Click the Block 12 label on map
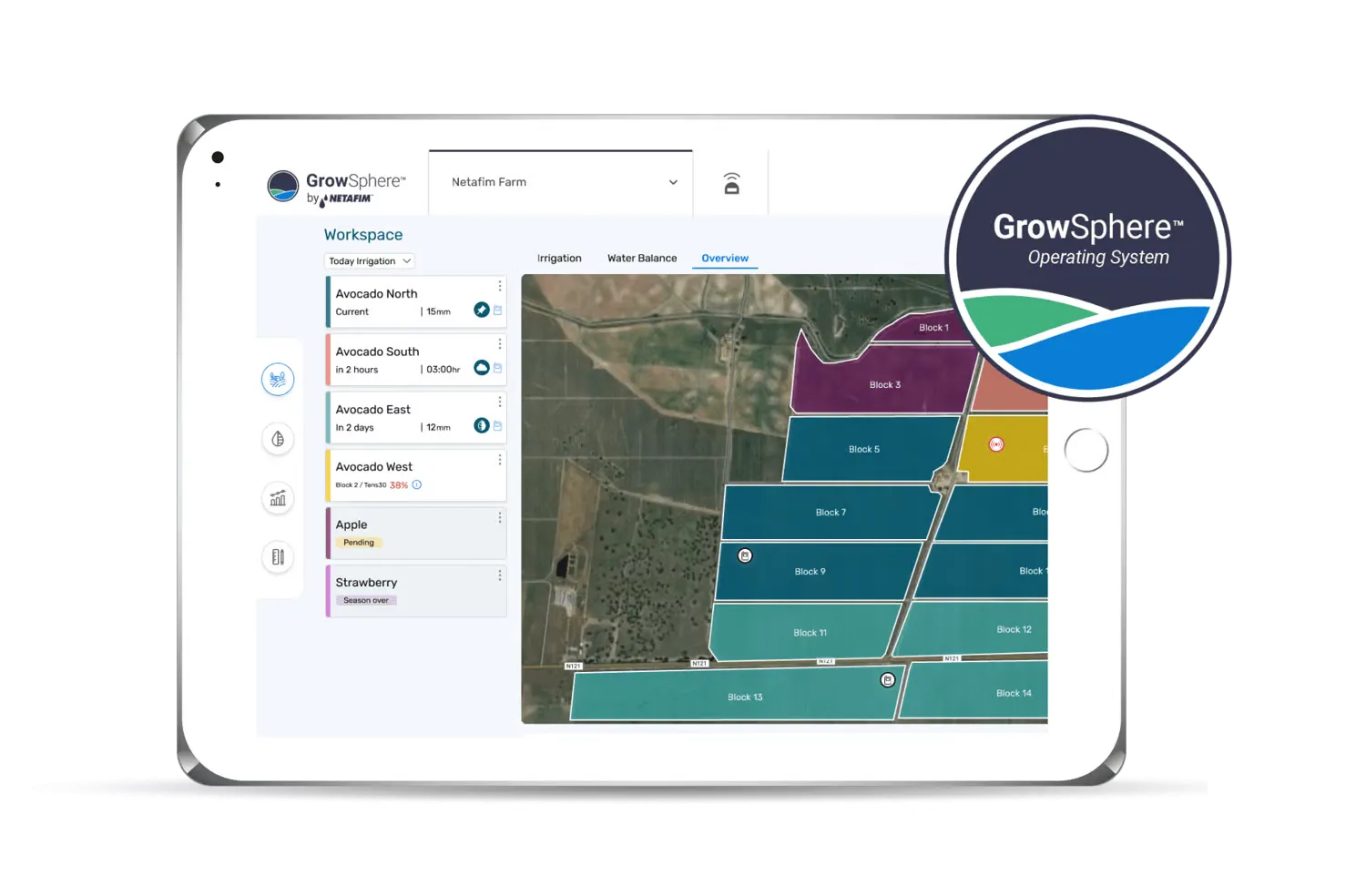Viewport: 1366px width, 896px height. pos(1014,630)
